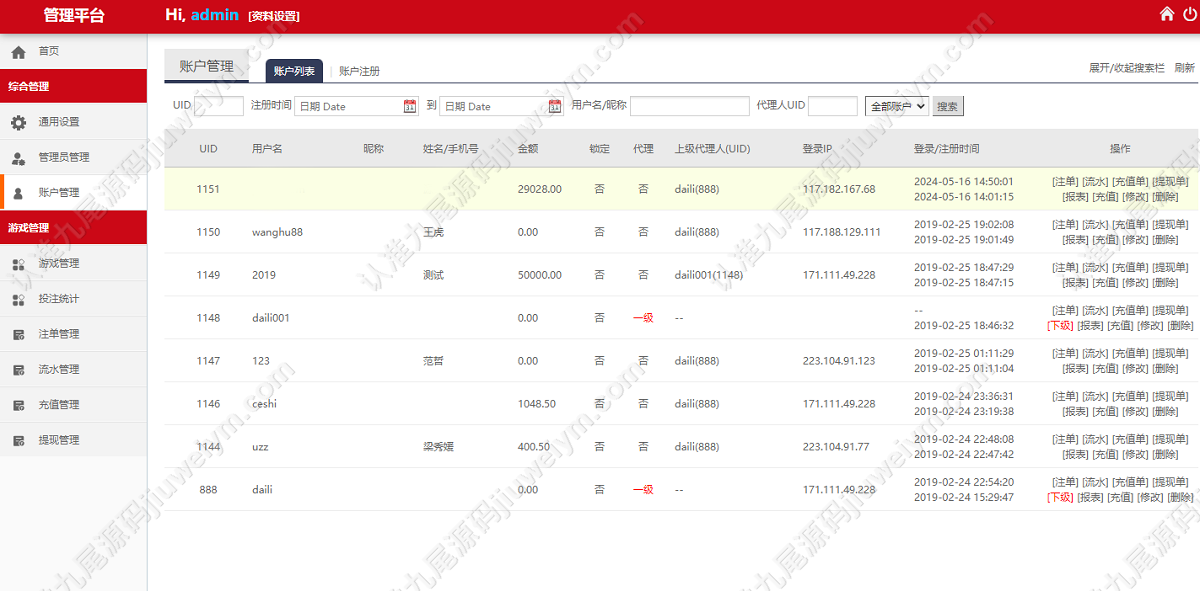Viewport: 1200px width, 591px height.
Task: Click the home icon in top header
Action: point(1166,14)
